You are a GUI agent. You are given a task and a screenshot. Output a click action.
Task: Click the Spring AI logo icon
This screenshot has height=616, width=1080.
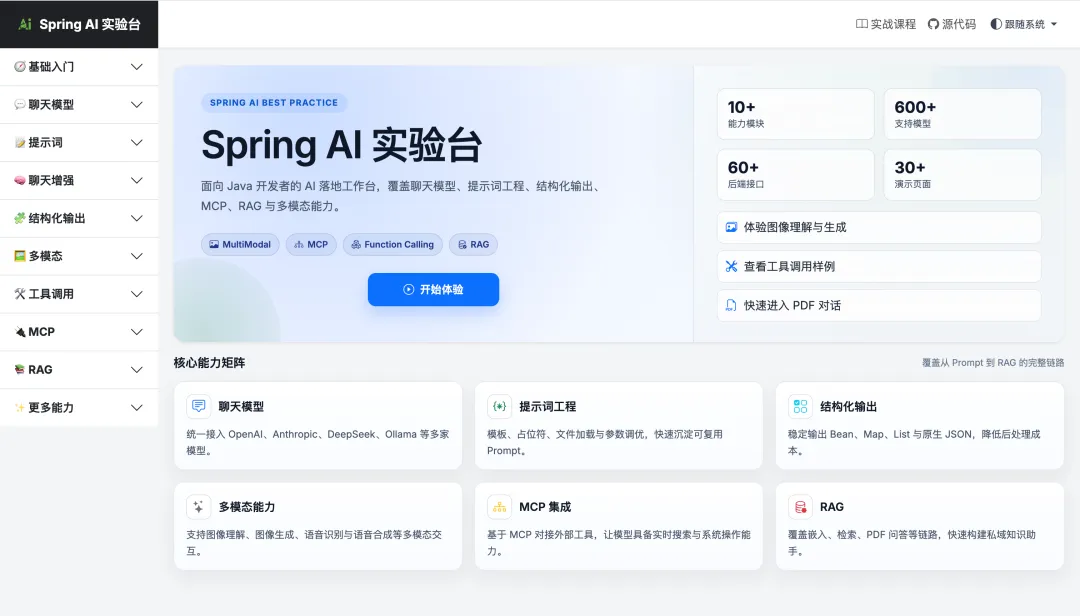click(25, 24)
